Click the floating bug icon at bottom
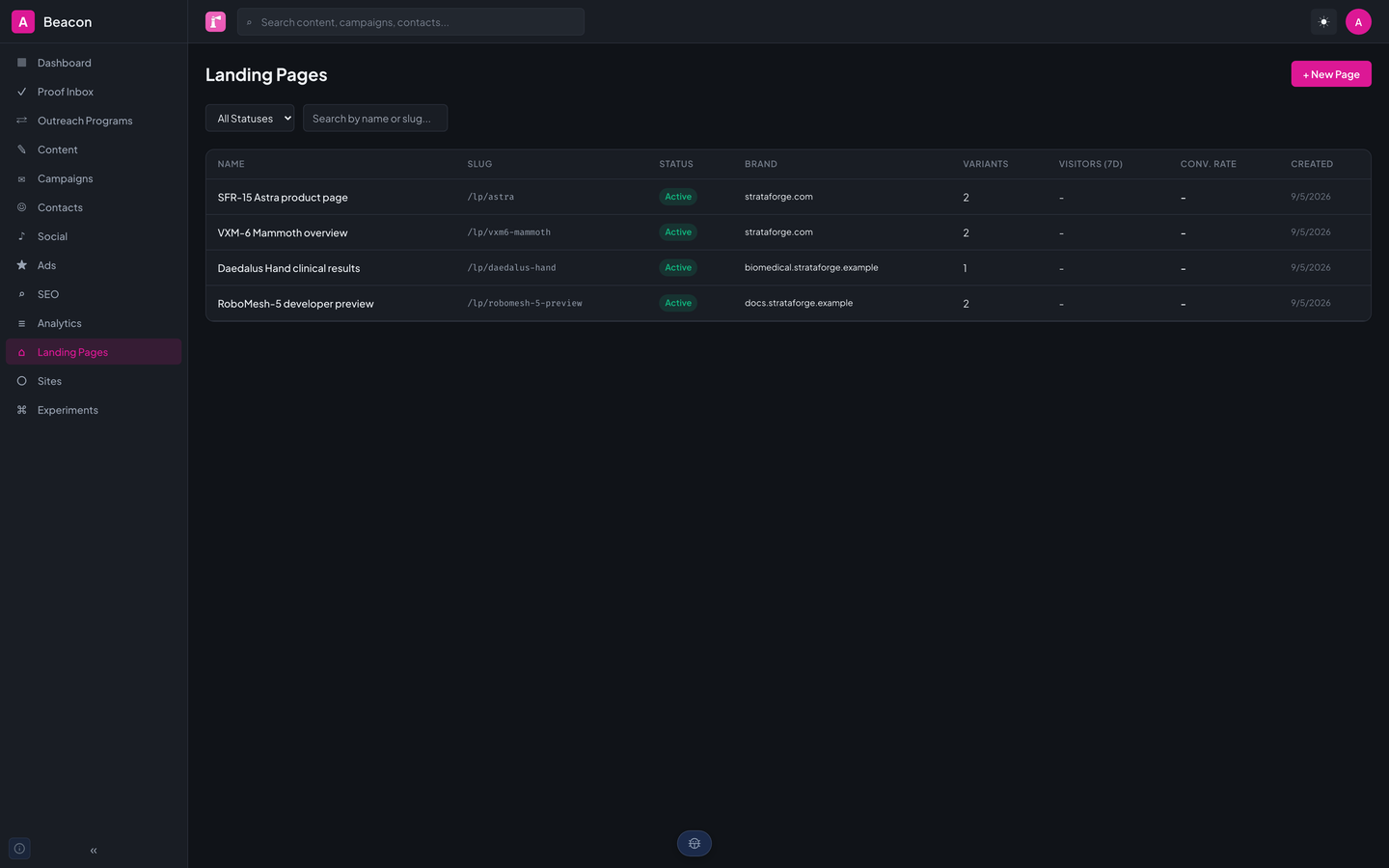1389x868 pixels. point(694,843)
